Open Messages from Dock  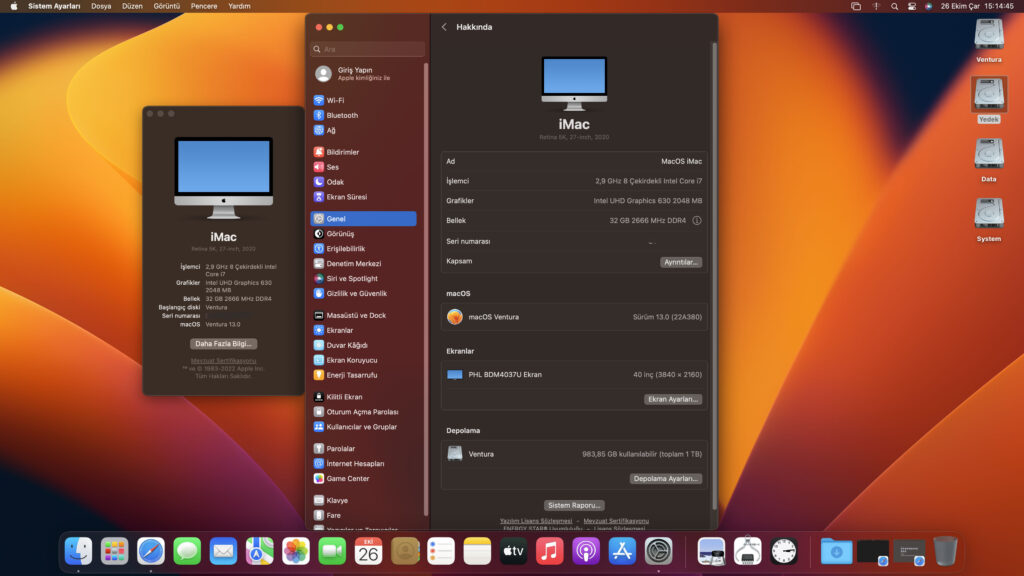click(187, 551)
